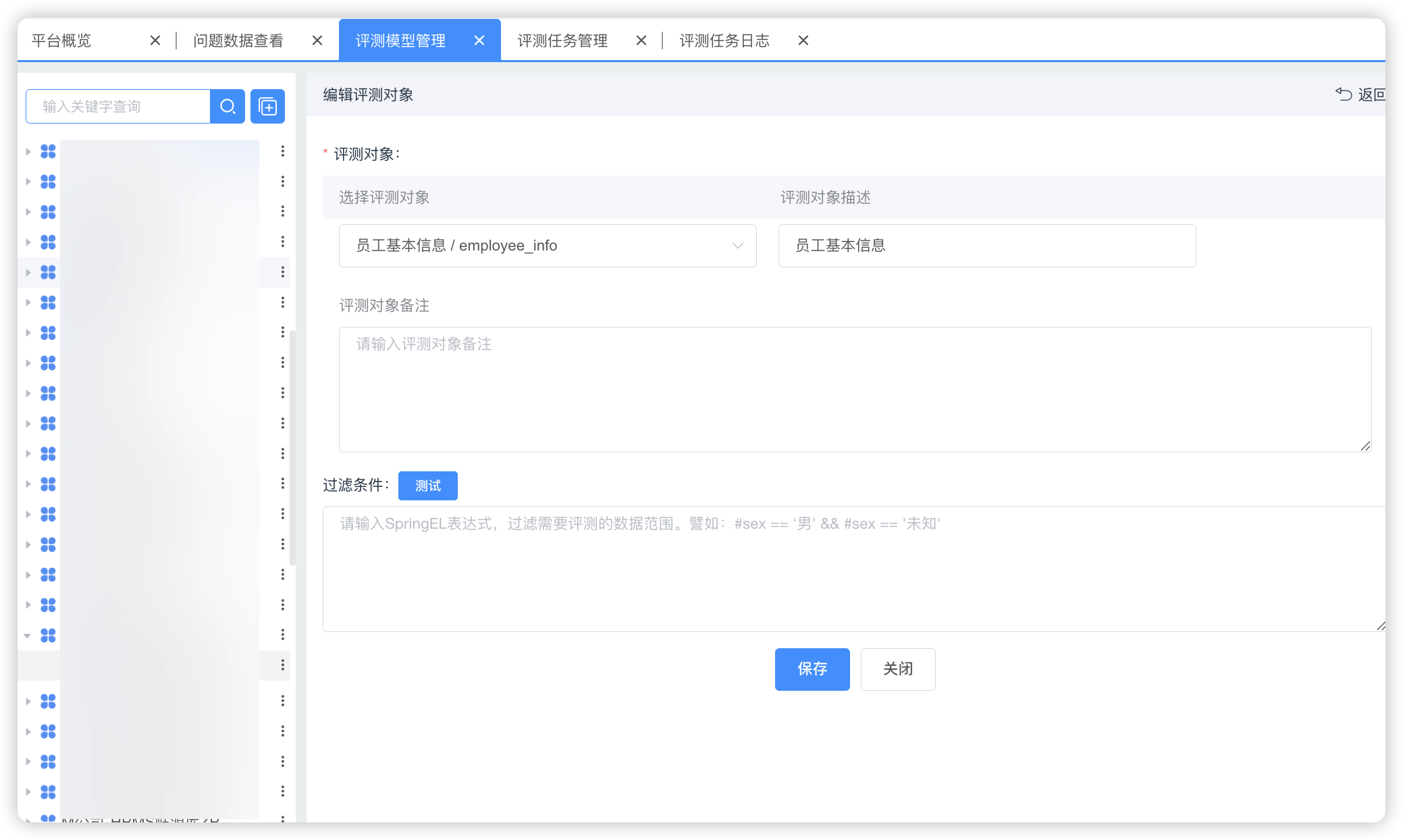Focus the 输入关键字查询 search field
Viewport: 1403px width, 840px height.
click(x=118, y=107)
